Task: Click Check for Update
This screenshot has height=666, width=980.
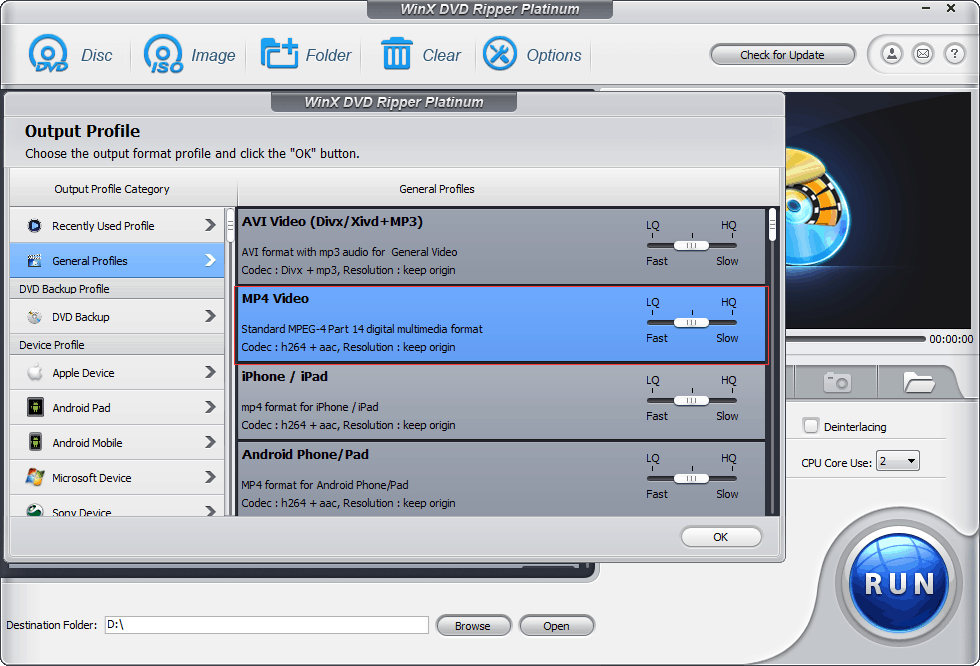Action: point(783,54)
